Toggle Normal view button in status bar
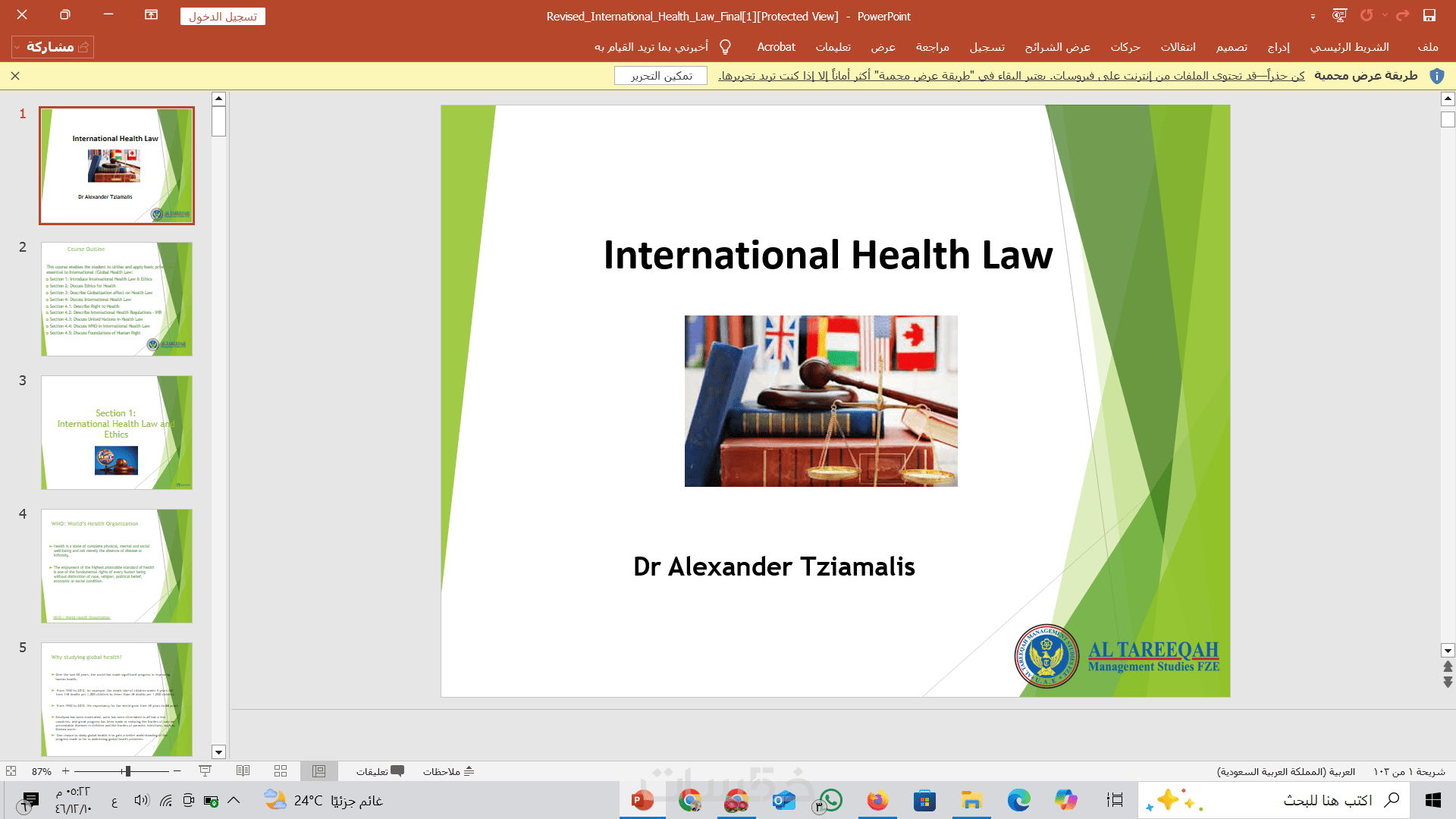Screen dimensions: 1456x819 pyautogui.click(x=318, y=771)
